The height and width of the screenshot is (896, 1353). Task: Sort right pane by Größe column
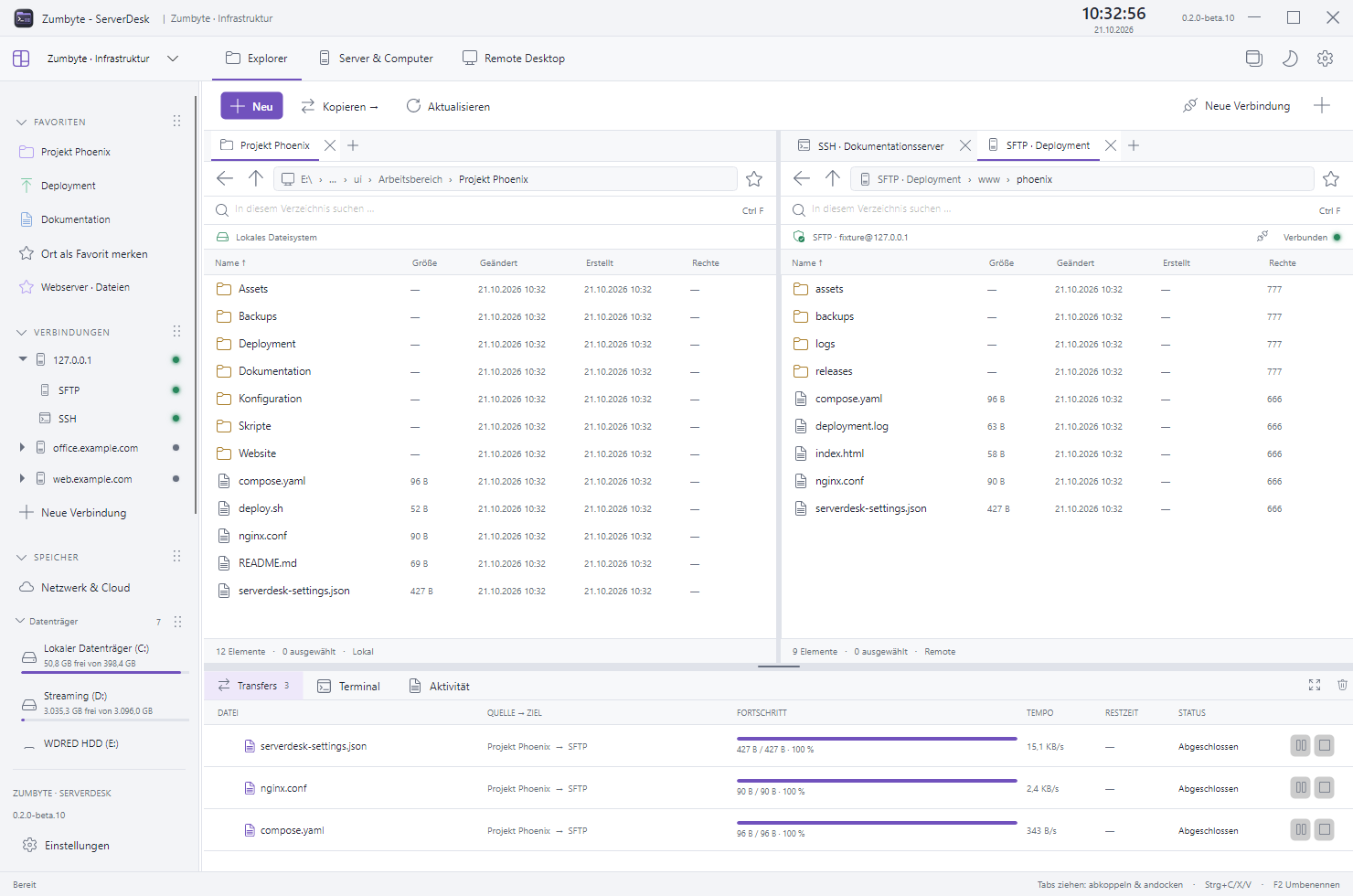pos(1001,263)
